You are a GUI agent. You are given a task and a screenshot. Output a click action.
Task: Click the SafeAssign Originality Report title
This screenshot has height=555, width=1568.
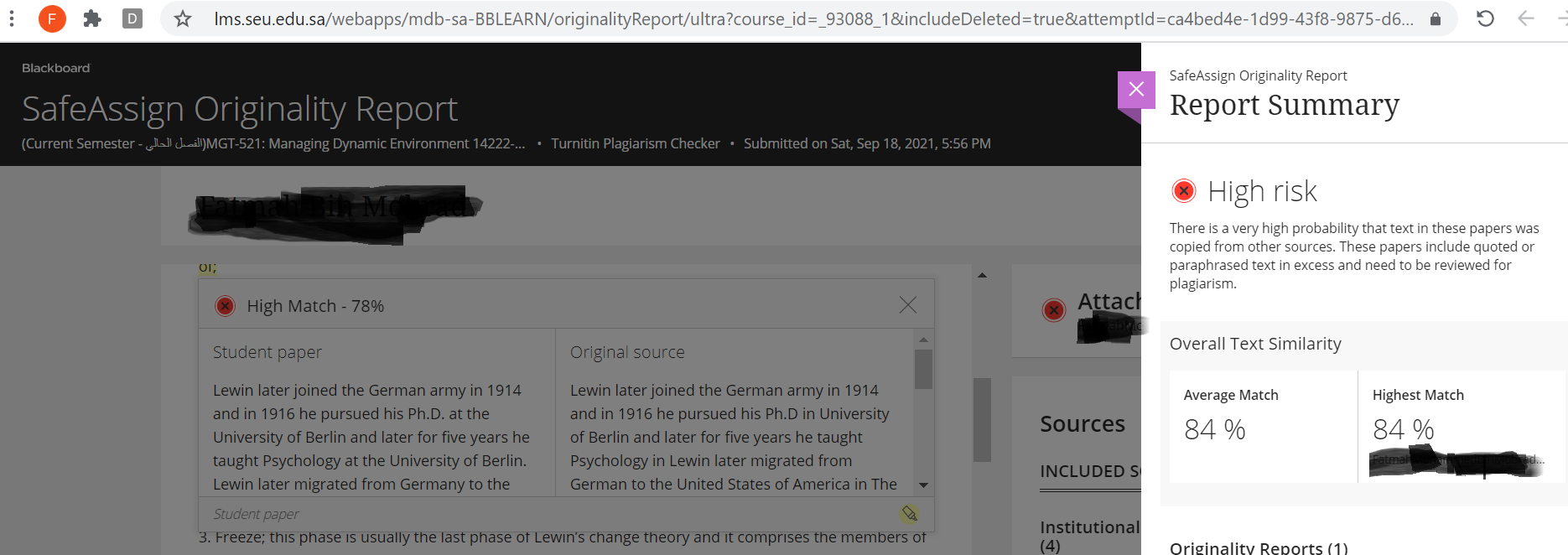click(x=240, y=109)
